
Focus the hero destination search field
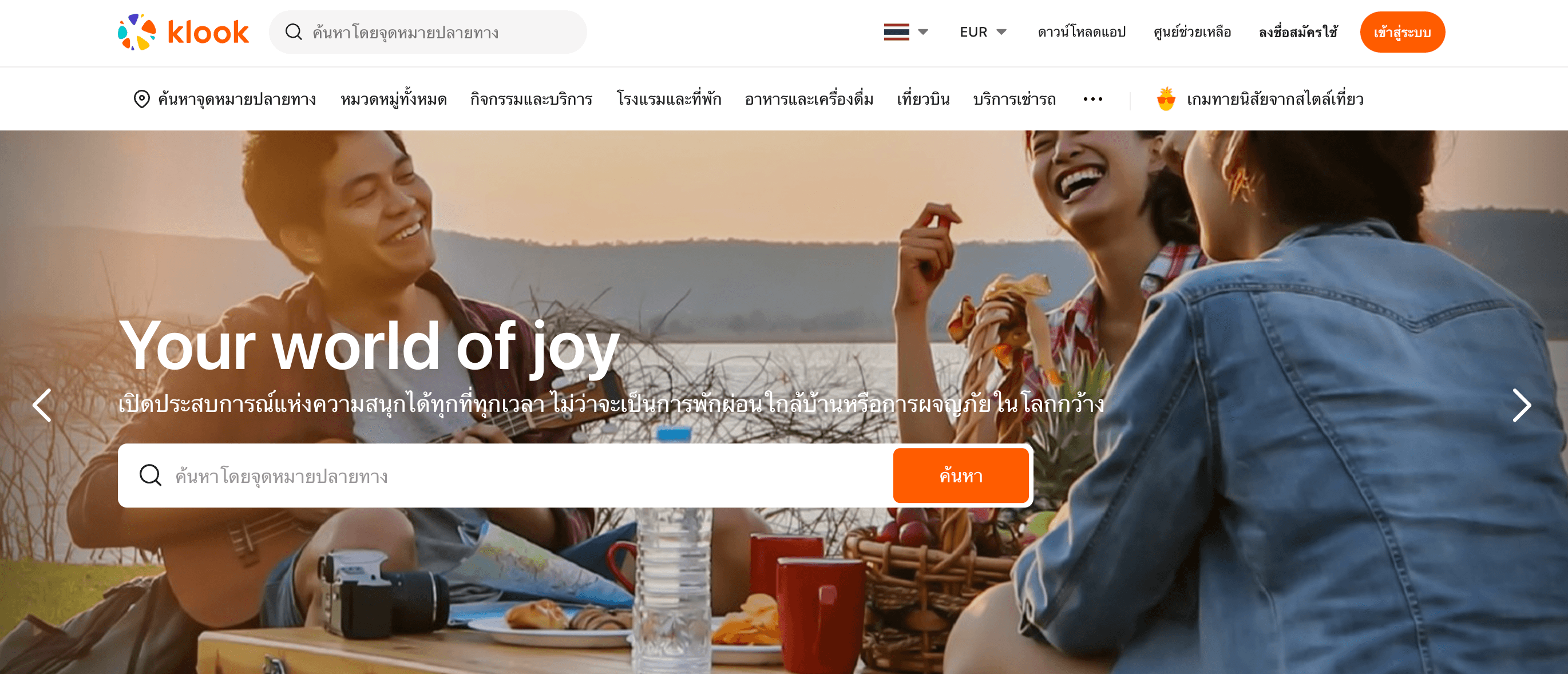(x=505, y=475)
